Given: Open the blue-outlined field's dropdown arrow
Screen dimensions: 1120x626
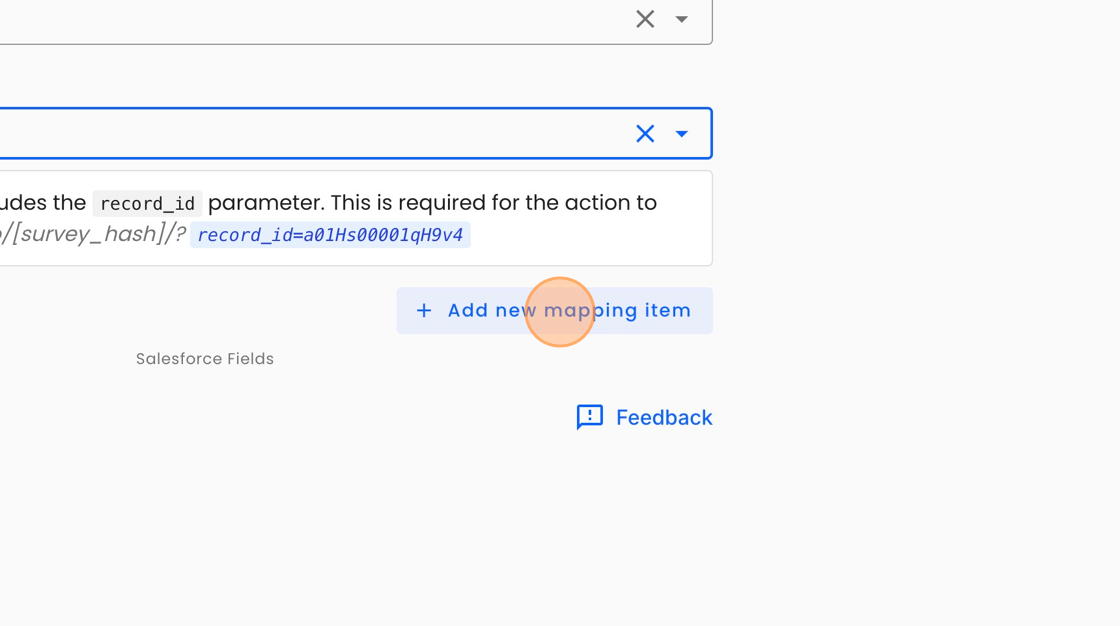Looking at the screenshot, I should point(682,134).
